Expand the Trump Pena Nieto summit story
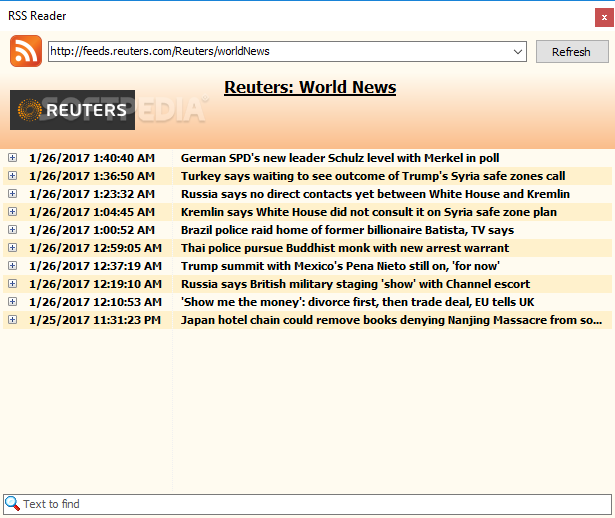Viewport: 615px width, 518px height. point(13,266)
